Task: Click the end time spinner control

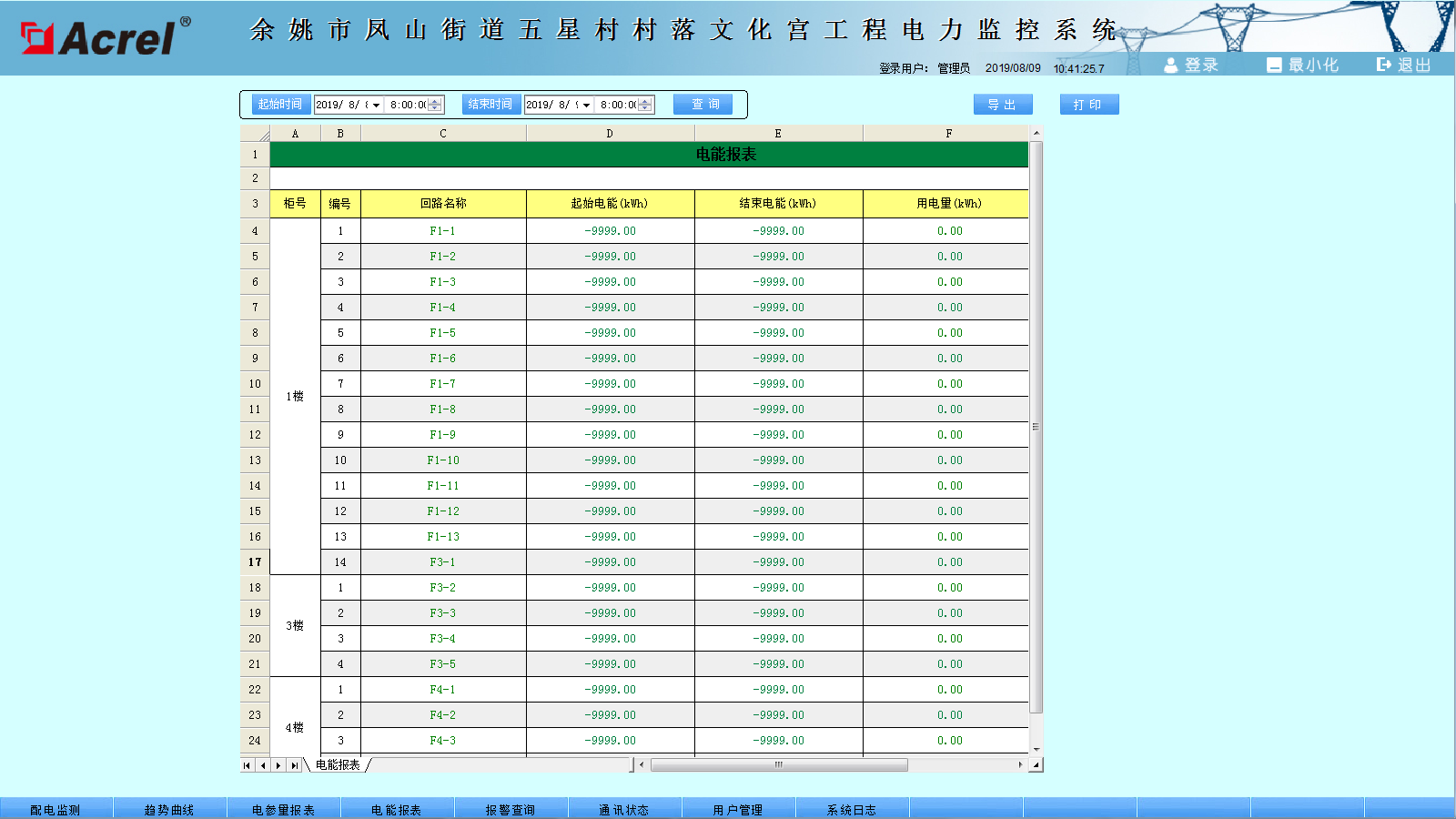Action: 645,105
